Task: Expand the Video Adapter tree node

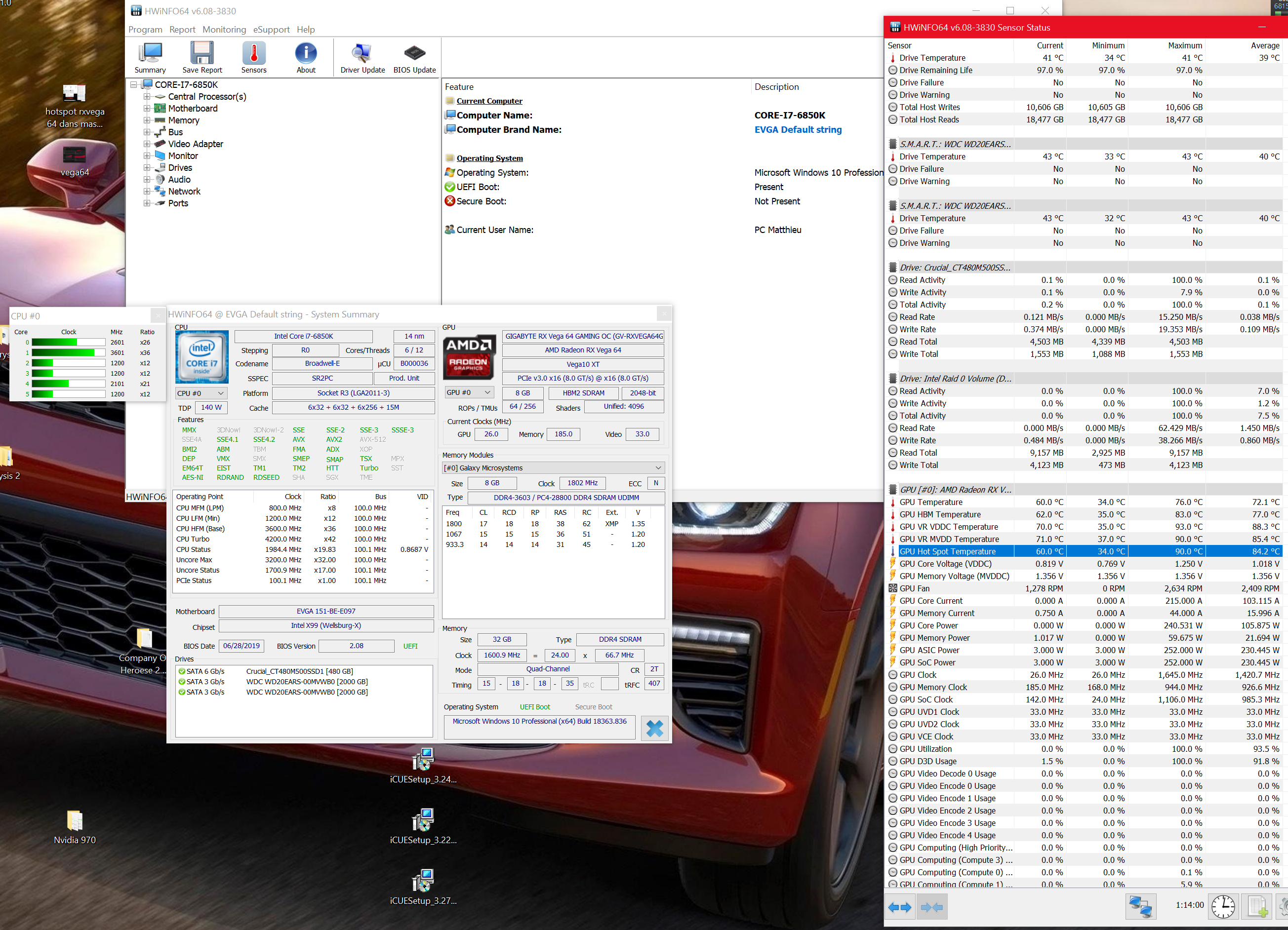Action: point(147,144)
